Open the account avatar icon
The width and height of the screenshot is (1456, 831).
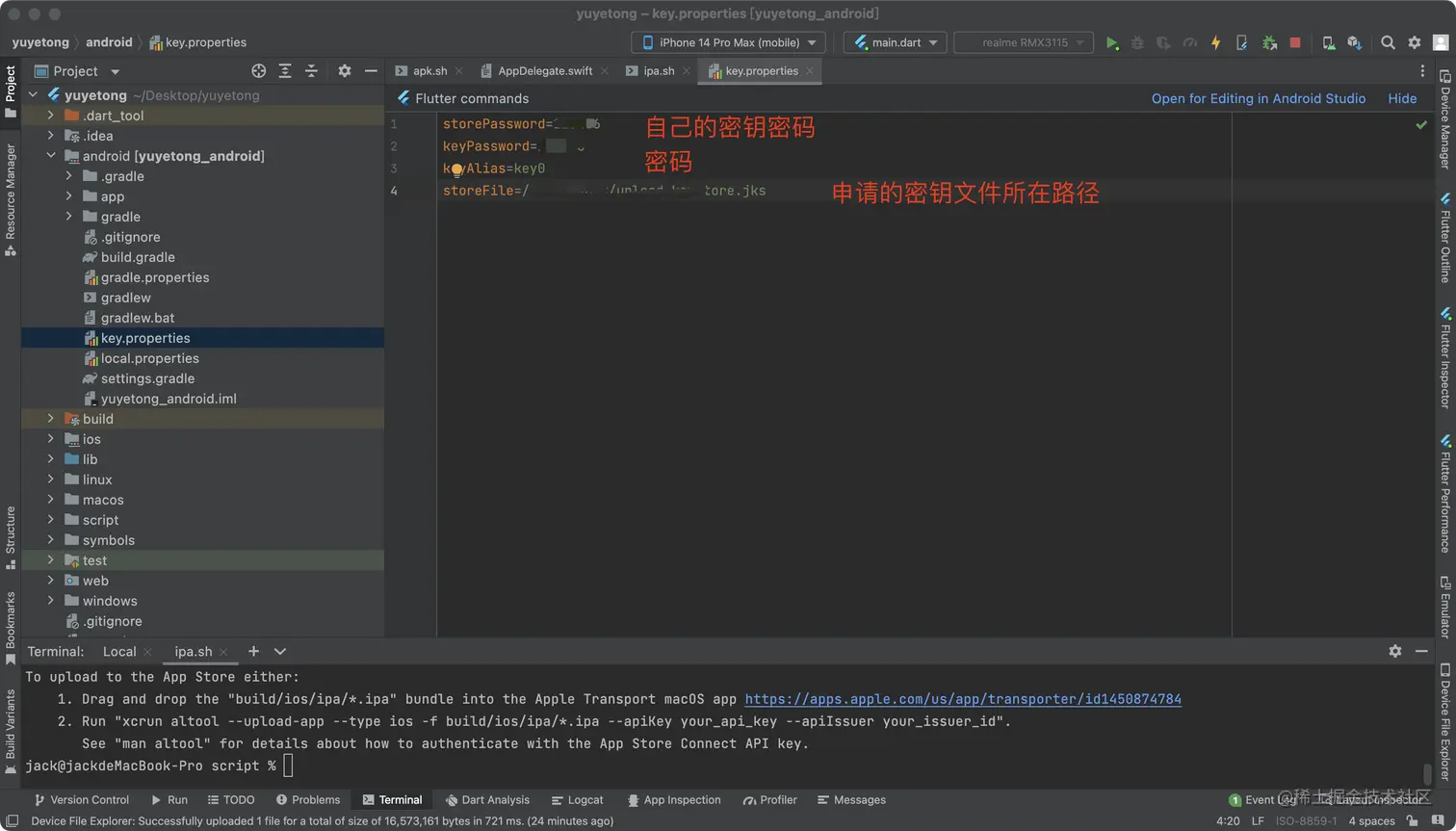(1441, 42)
